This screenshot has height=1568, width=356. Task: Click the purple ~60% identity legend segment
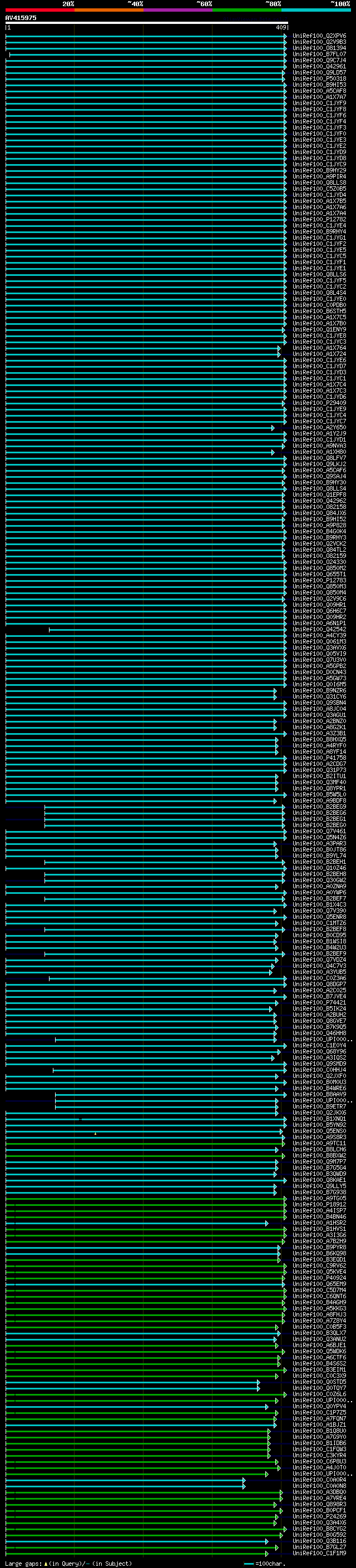pos(177,10)
